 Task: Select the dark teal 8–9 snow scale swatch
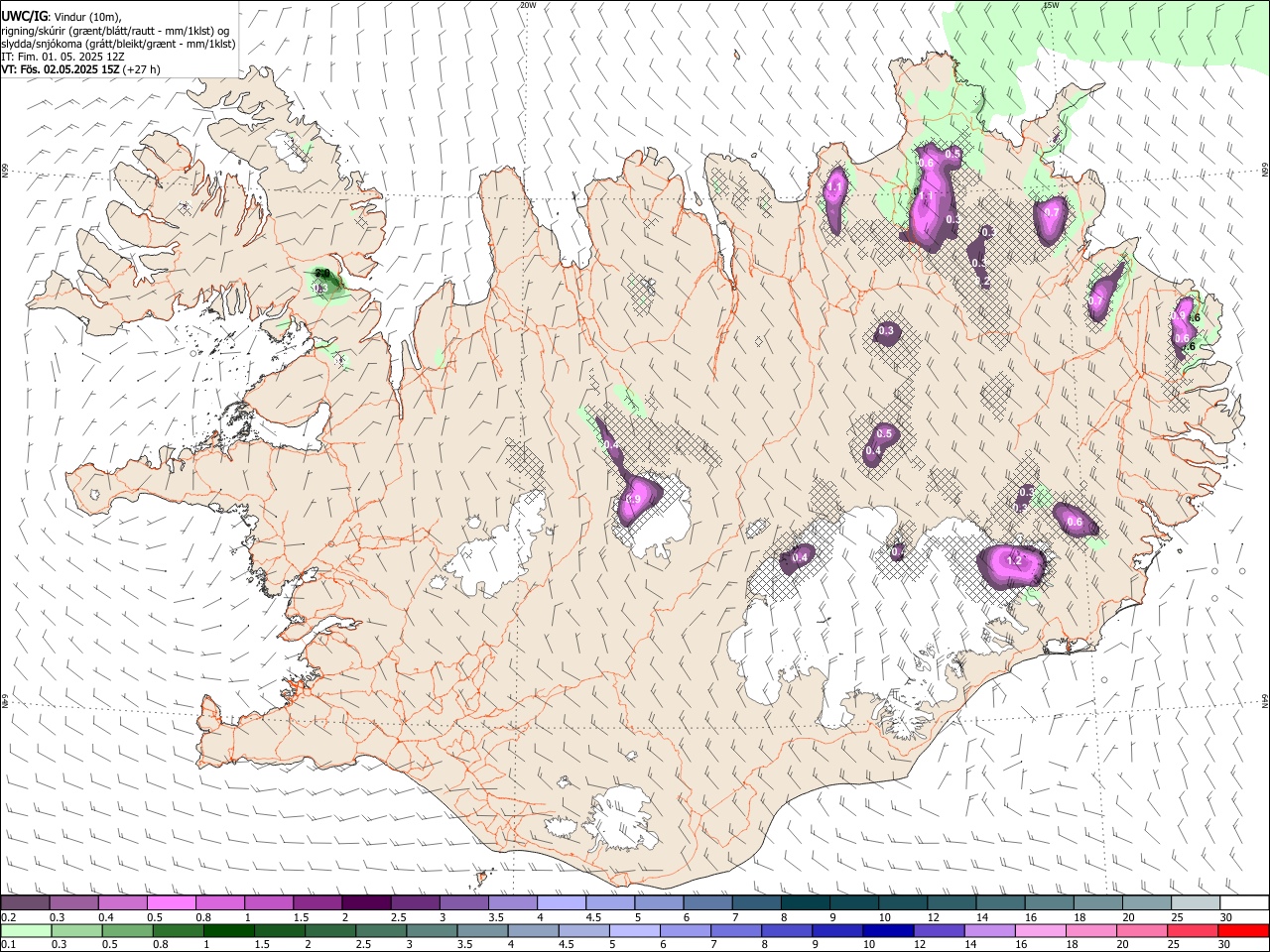point(805,902)
